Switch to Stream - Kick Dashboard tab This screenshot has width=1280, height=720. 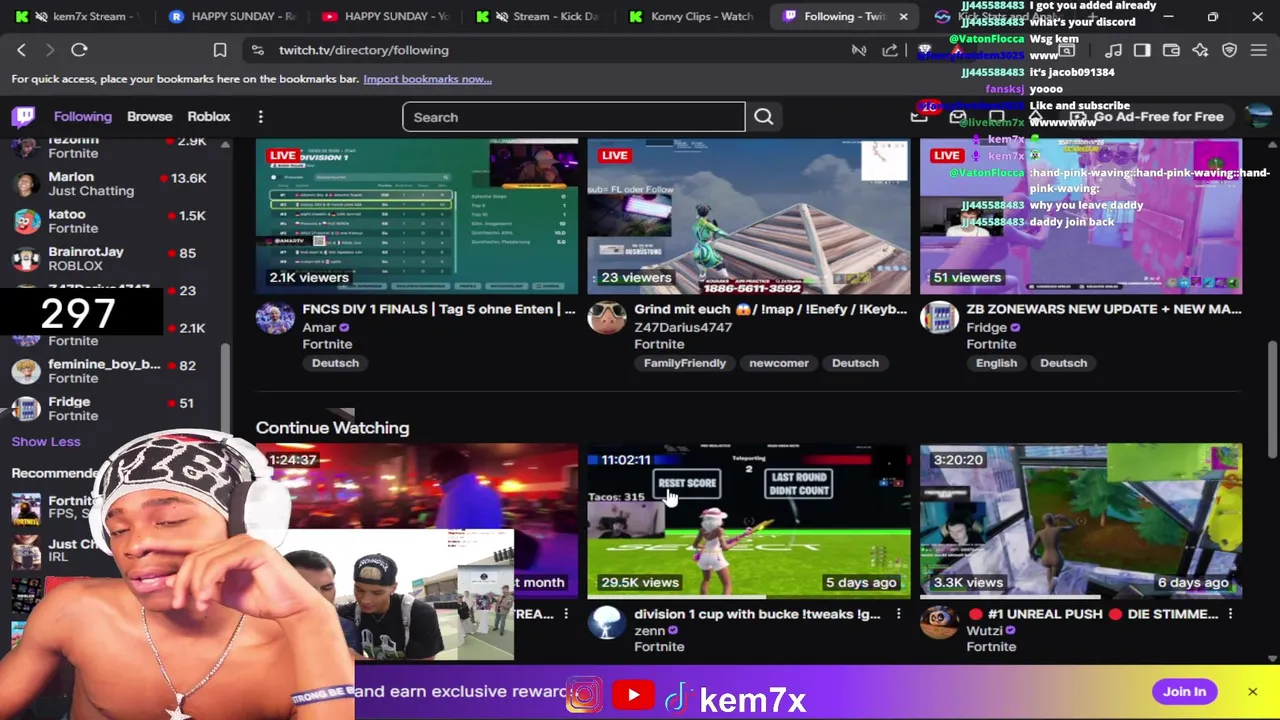540,16
